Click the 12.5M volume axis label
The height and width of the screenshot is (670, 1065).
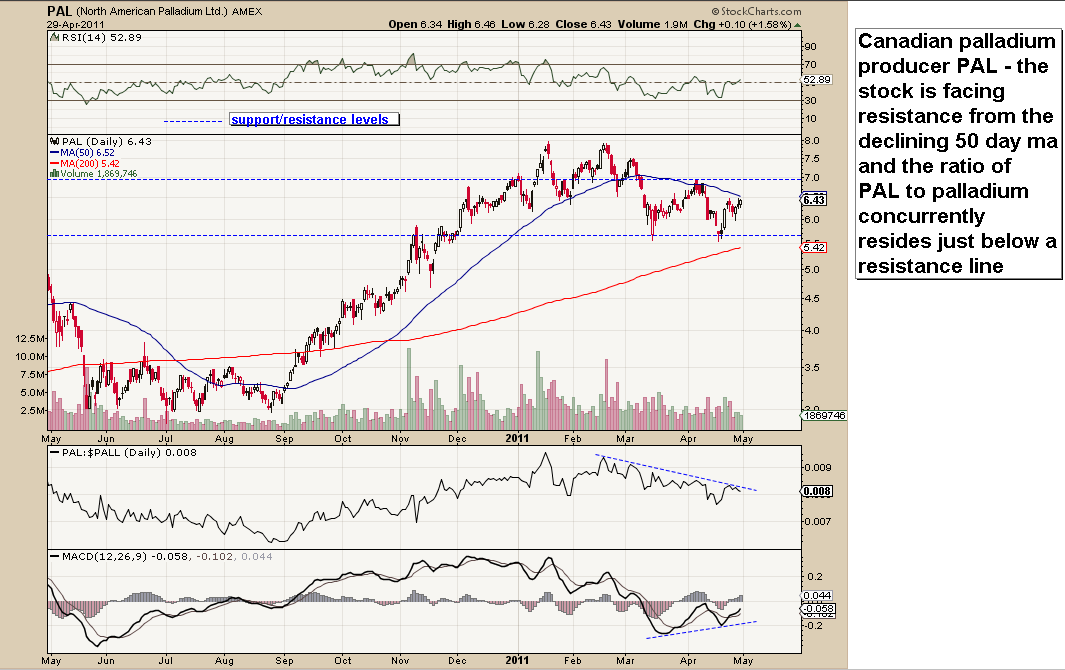pyautogui.click(x=30, y=338)
